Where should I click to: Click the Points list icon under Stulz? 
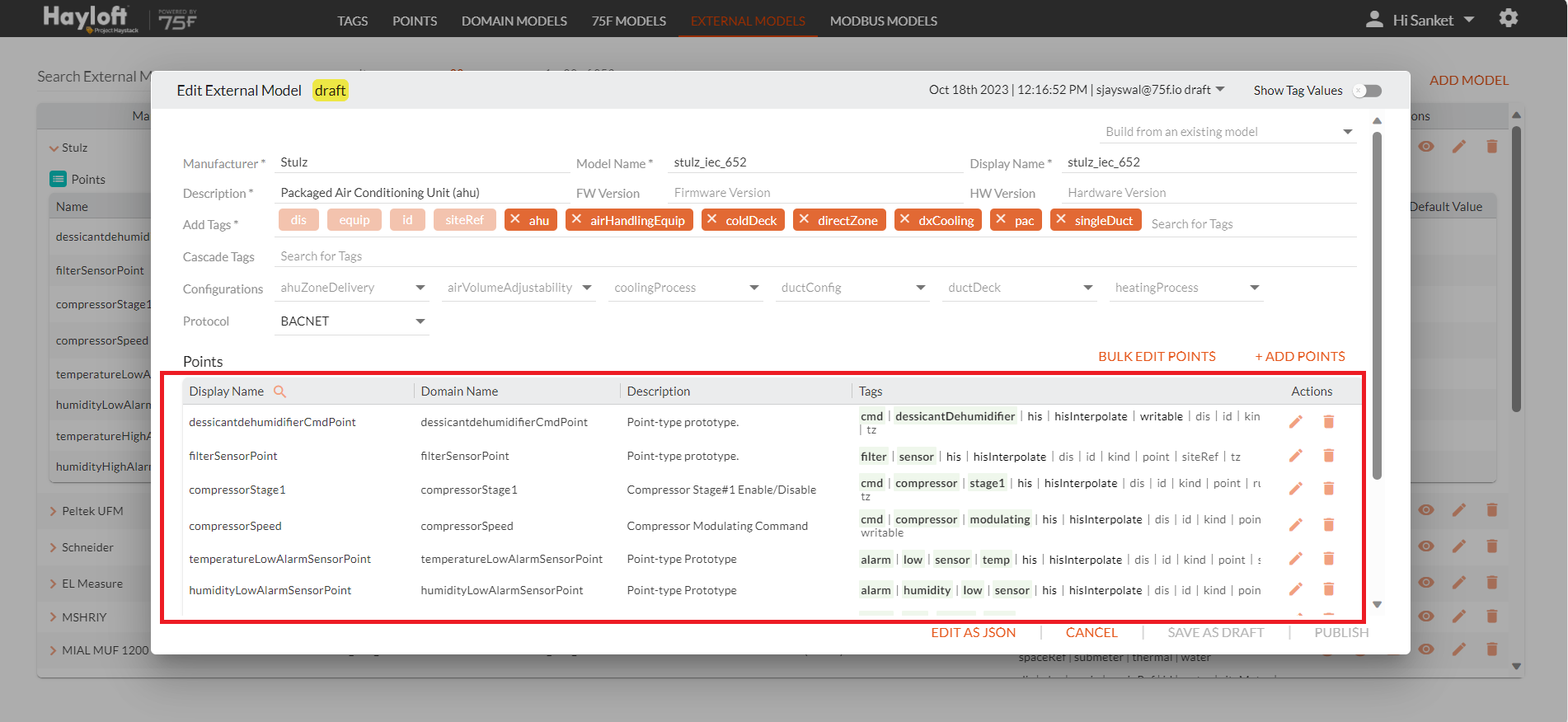pos(59,179)
